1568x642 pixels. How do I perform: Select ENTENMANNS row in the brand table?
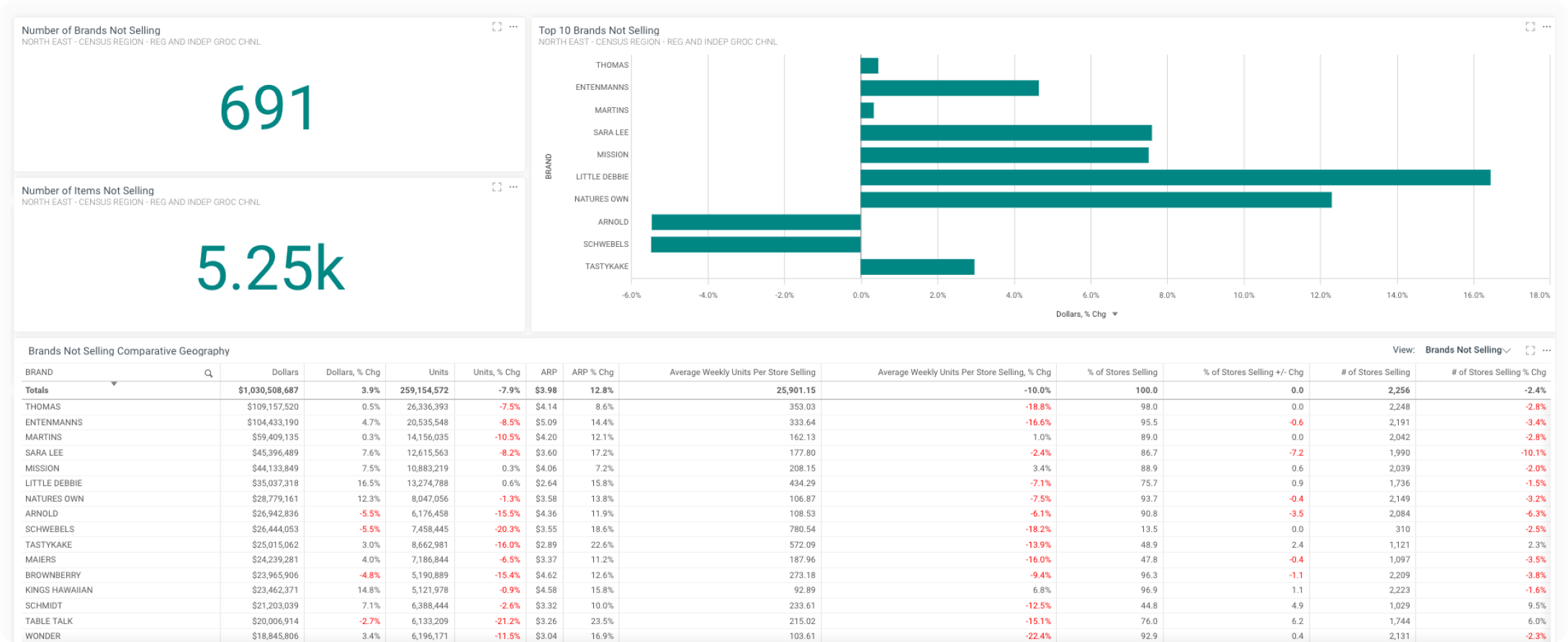tap(786, 422)
